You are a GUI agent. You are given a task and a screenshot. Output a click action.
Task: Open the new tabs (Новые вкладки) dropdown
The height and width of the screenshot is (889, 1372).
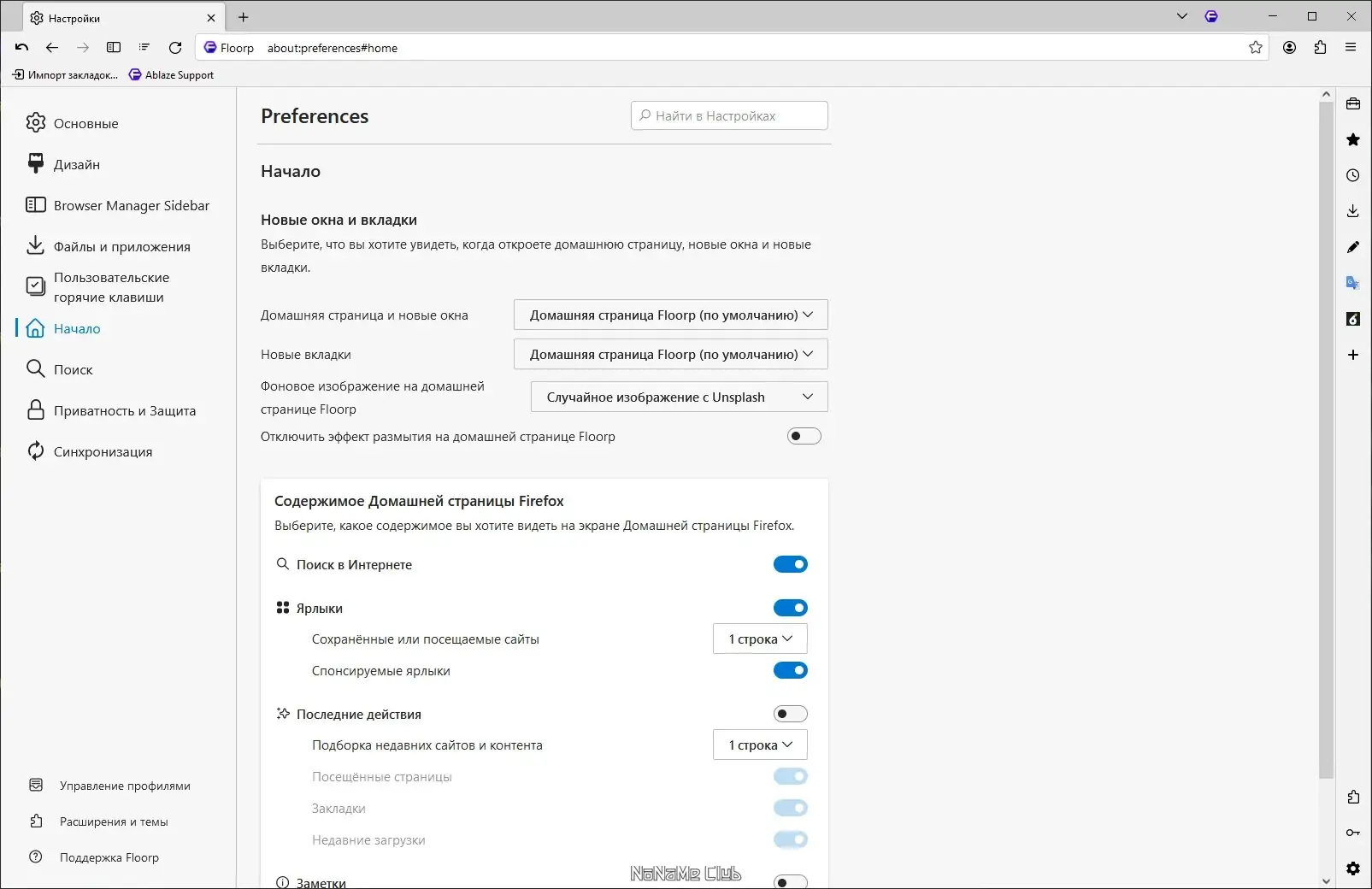pyautogui.click(x=669, y=354)
